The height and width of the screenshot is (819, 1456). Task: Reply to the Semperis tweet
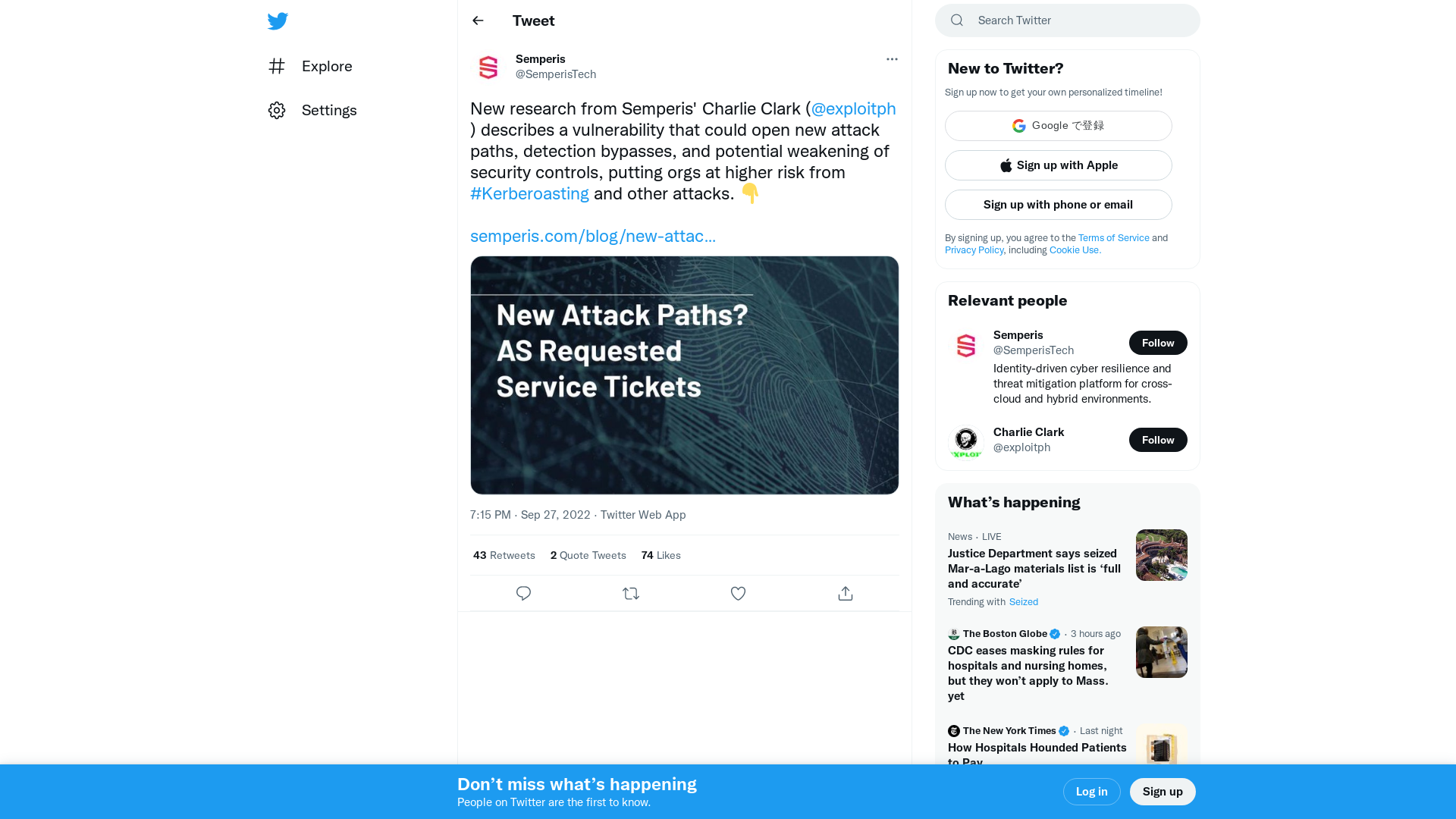(x=523, y=593)
